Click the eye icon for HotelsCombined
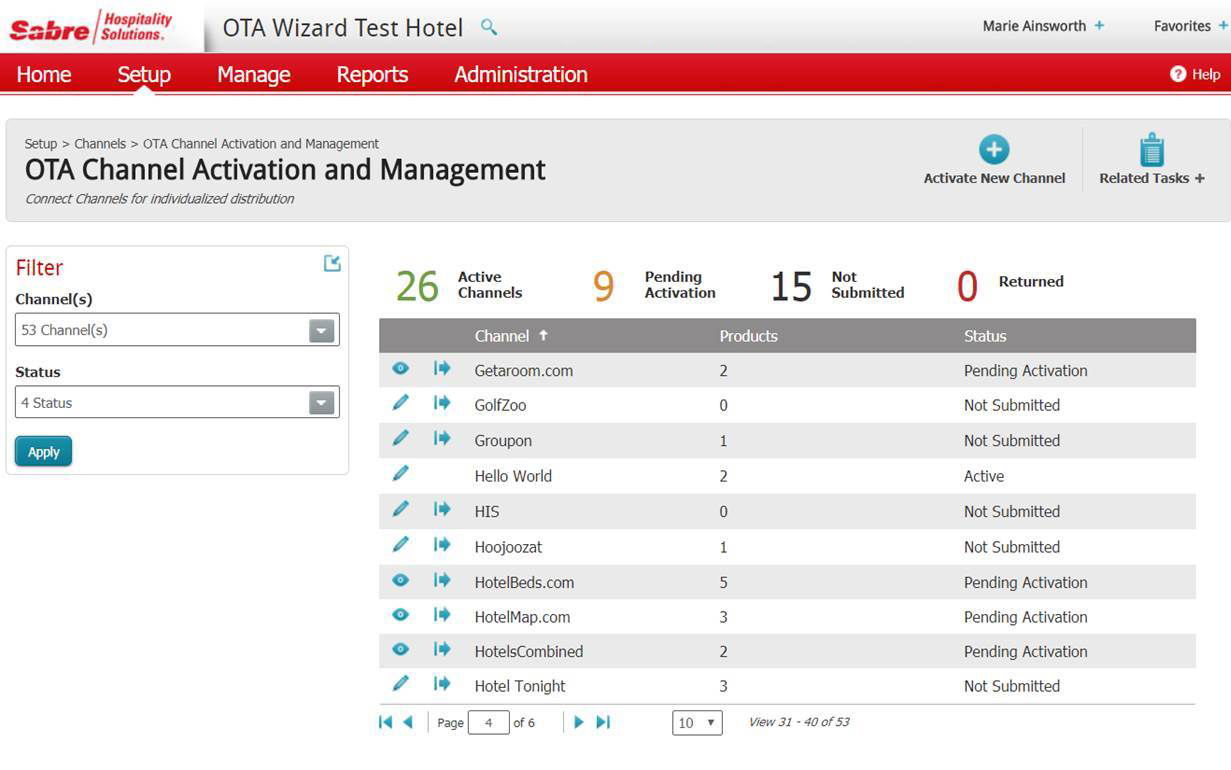1231x770 pixels. 401,650
